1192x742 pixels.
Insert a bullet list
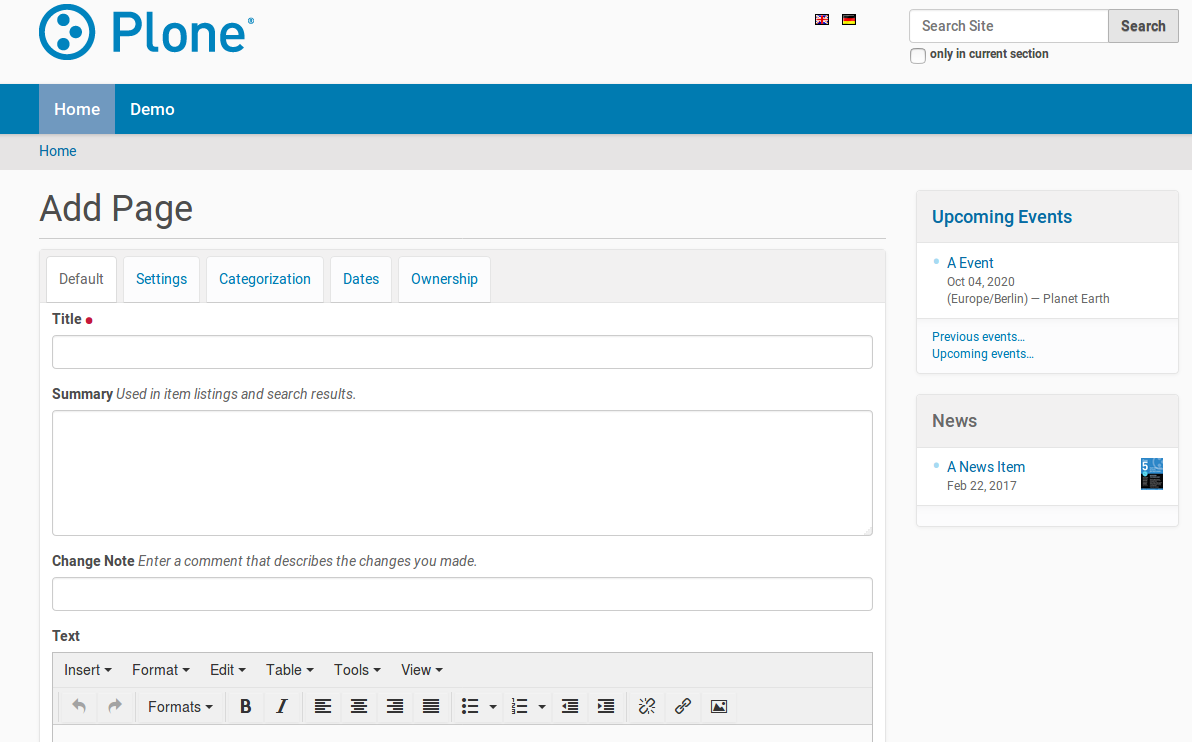click(x=470, y=706)
